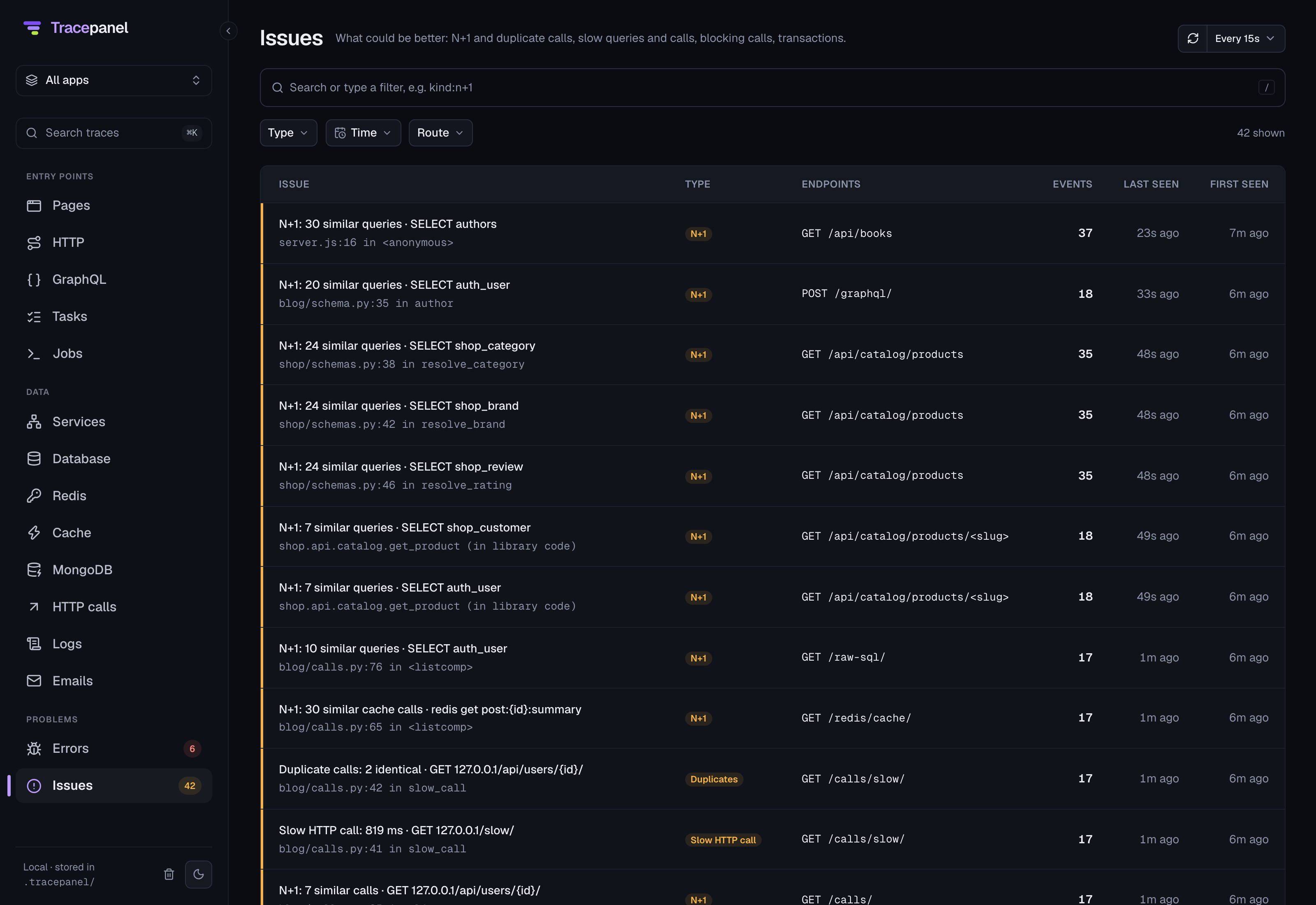Image resolution: width=1316 pixels, height=905 pixels.
Task: Click the Duplicates type badge
Action: click(714, 779)
